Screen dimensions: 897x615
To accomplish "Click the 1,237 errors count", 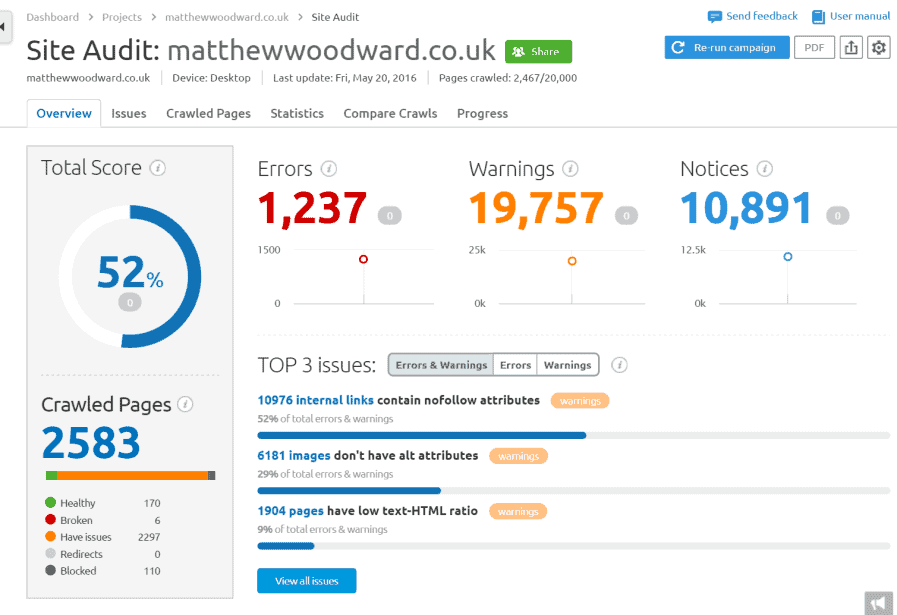I will coord(312,209).
